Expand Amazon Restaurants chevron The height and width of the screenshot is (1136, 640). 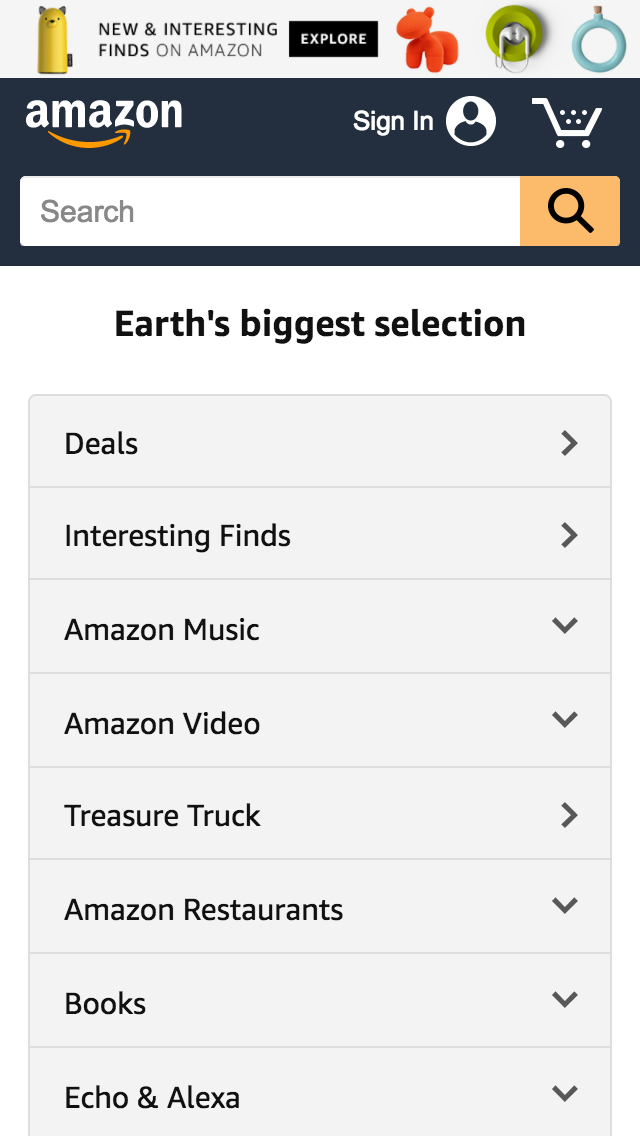point(565,907)
